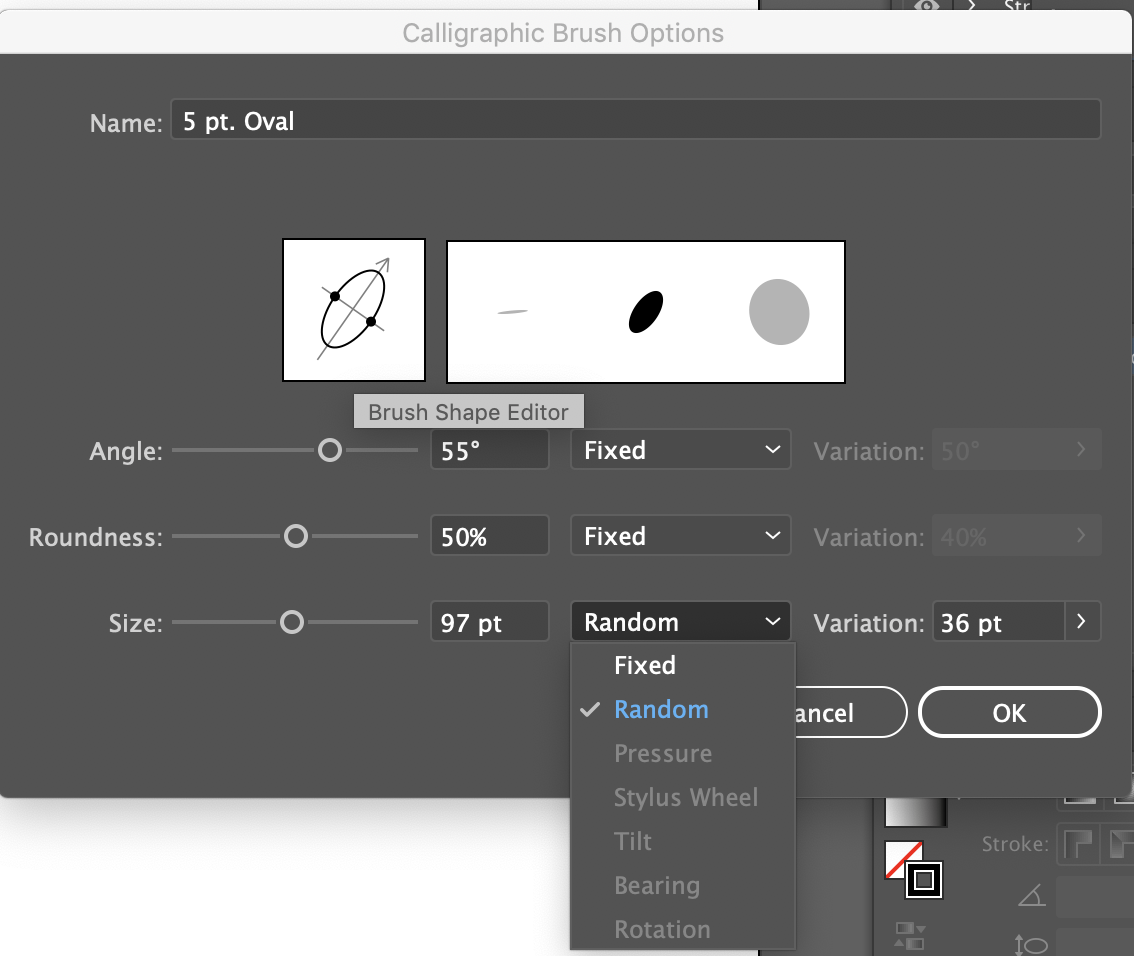
Task: Click the angle measurement icon near the Stroke panel
Action: (1032, 893)
